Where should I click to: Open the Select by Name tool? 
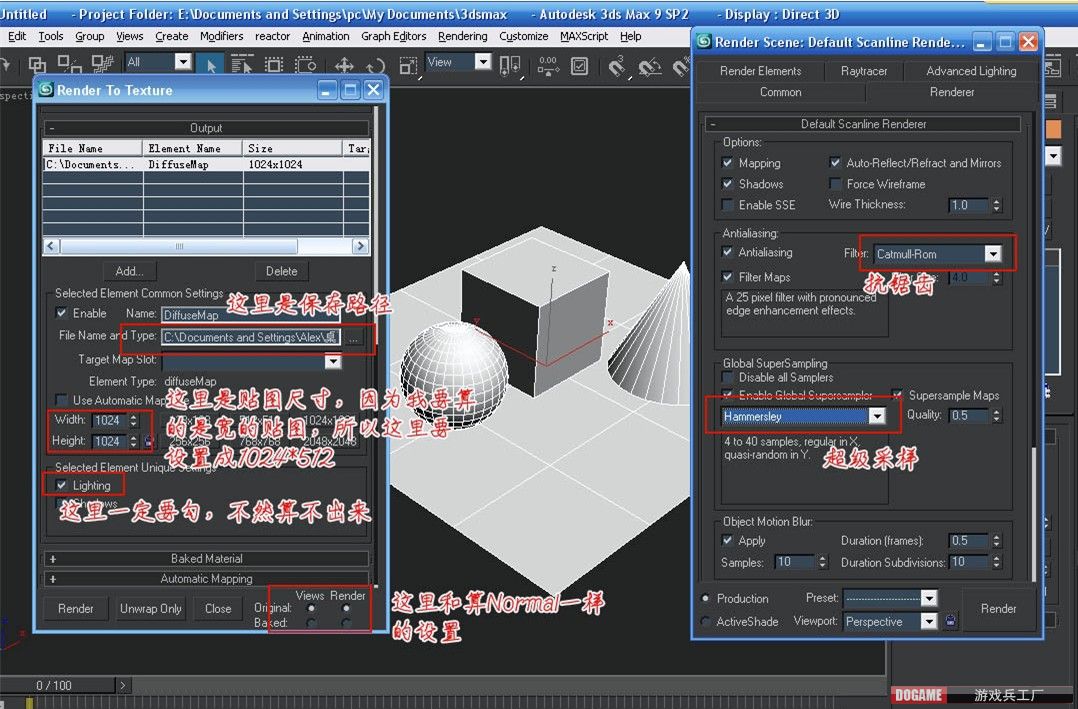tap(241, 65)
